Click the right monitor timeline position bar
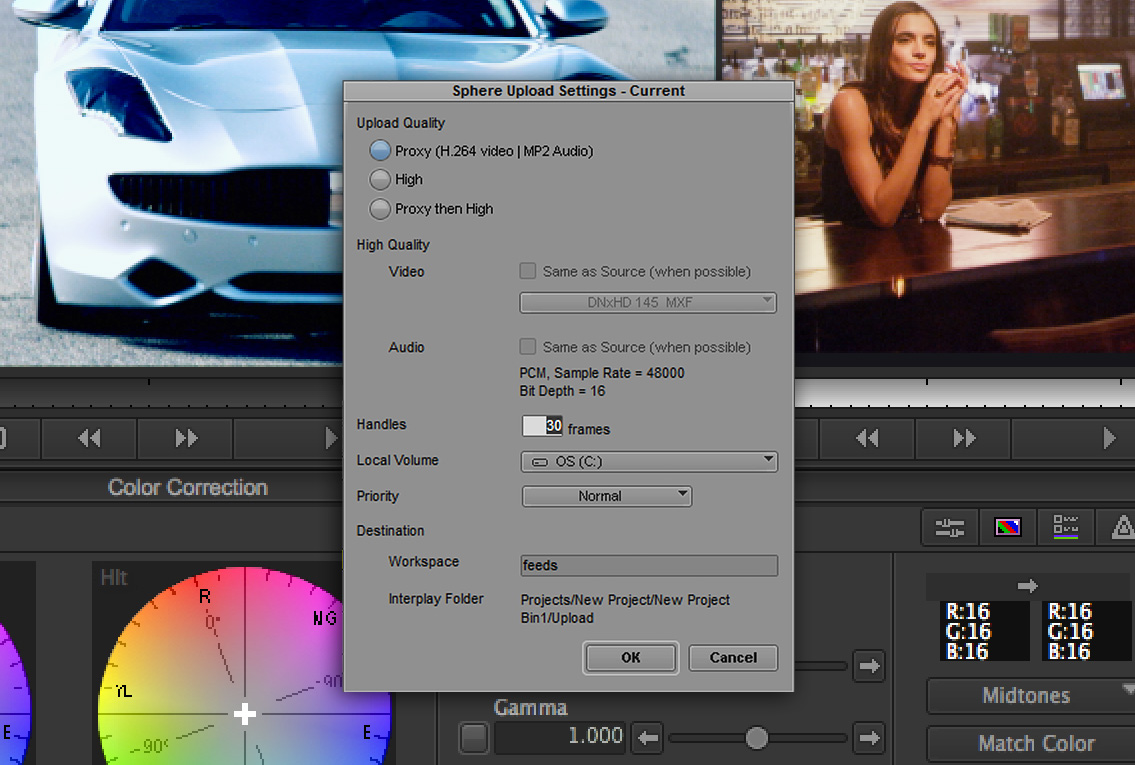1135x765 pixels. (x=964, y=393)
